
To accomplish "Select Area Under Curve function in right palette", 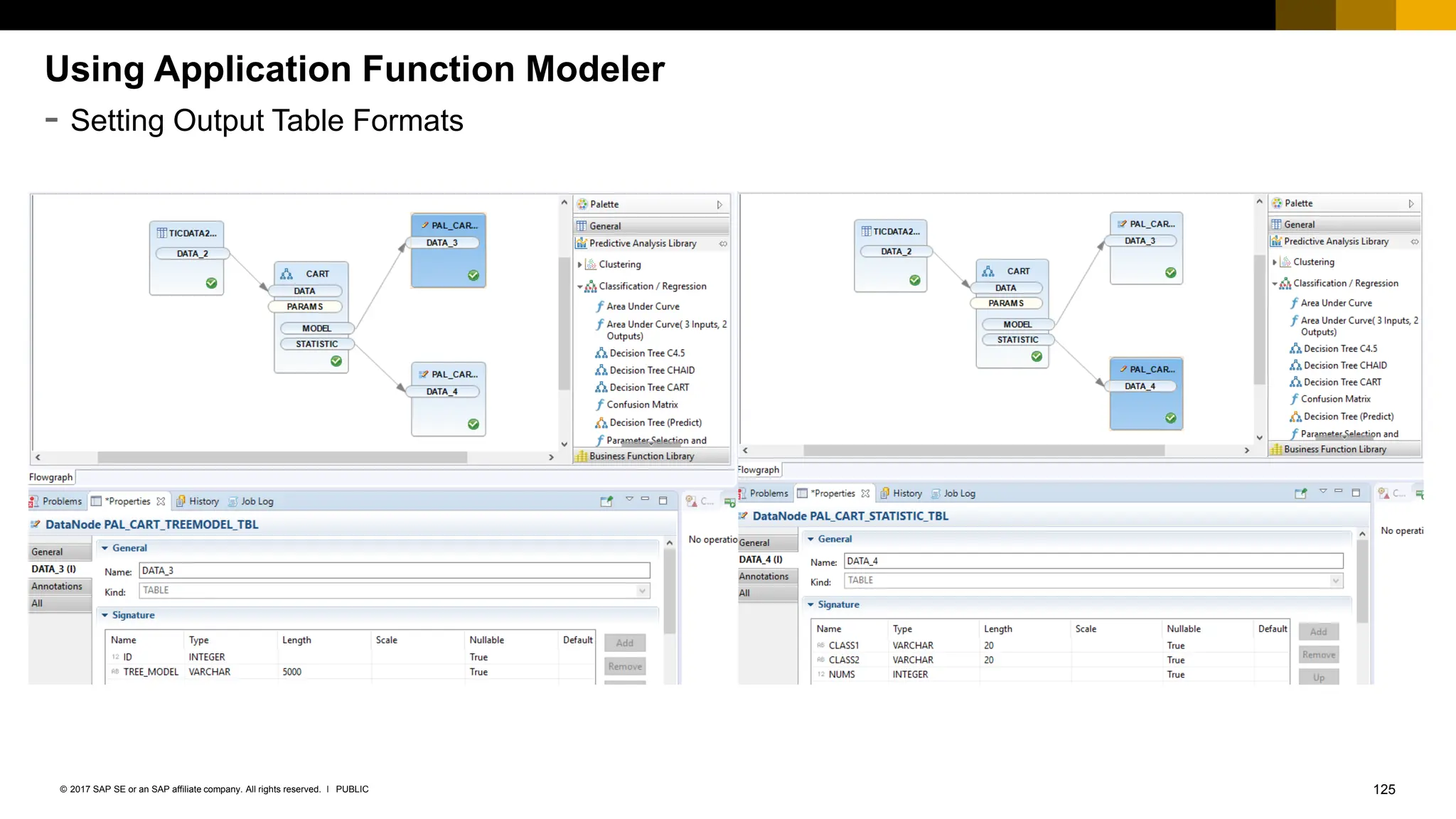I will (1336, 303).
